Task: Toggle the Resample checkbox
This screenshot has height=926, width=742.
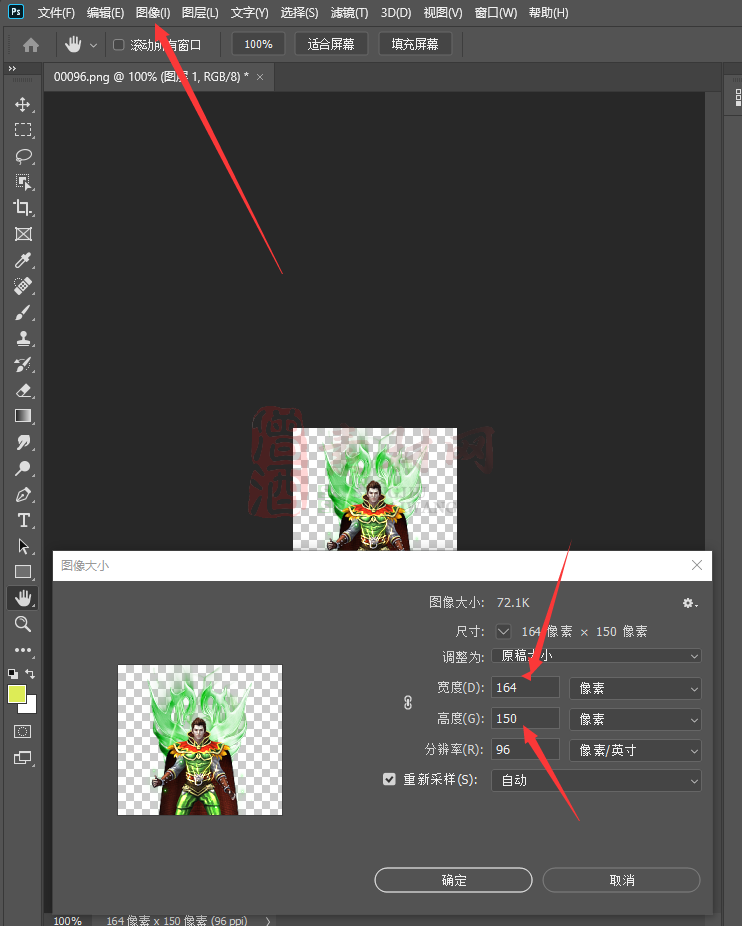Action: coord(389,780)
